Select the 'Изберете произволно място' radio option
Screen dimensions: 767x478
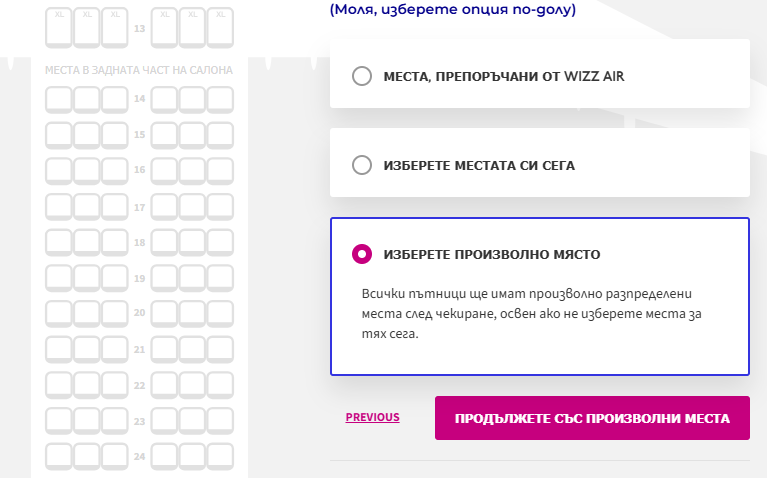362,254
